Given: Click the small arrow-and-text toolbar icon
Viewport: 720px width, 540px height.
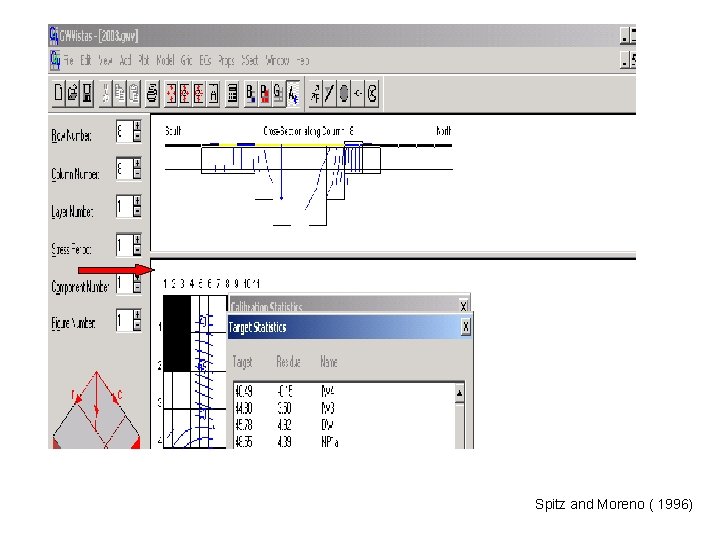Looking at the screenshot, I should (315, 94).
